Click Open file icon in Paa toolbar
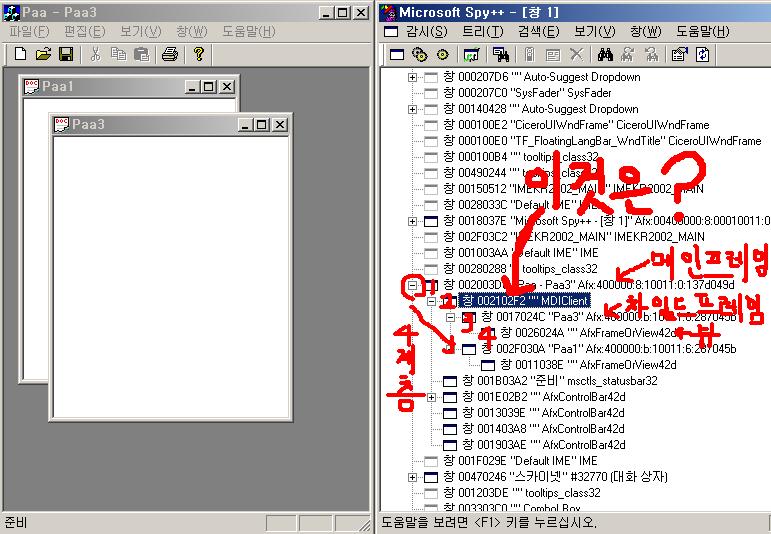 click(43, 54)
